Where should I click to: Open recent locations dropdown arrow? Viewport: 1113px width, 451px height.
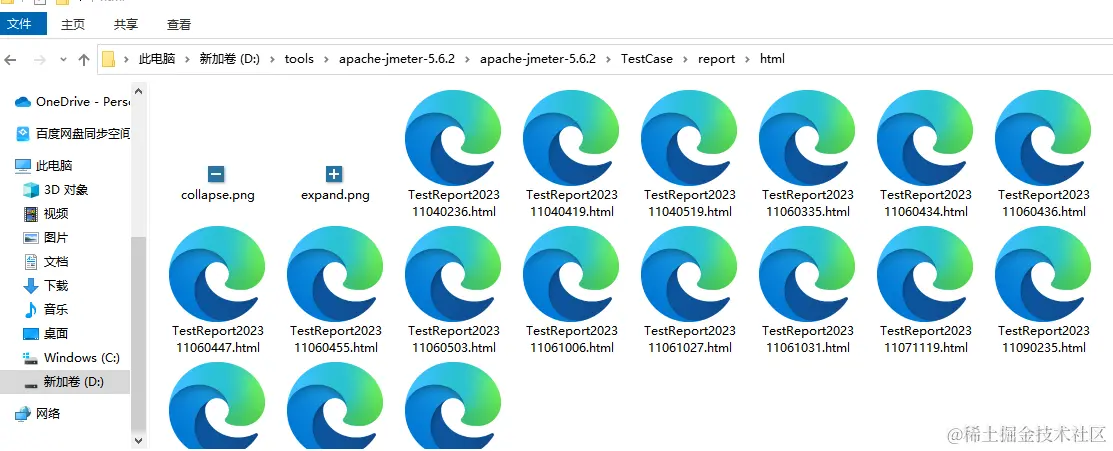tap(63, 60)
